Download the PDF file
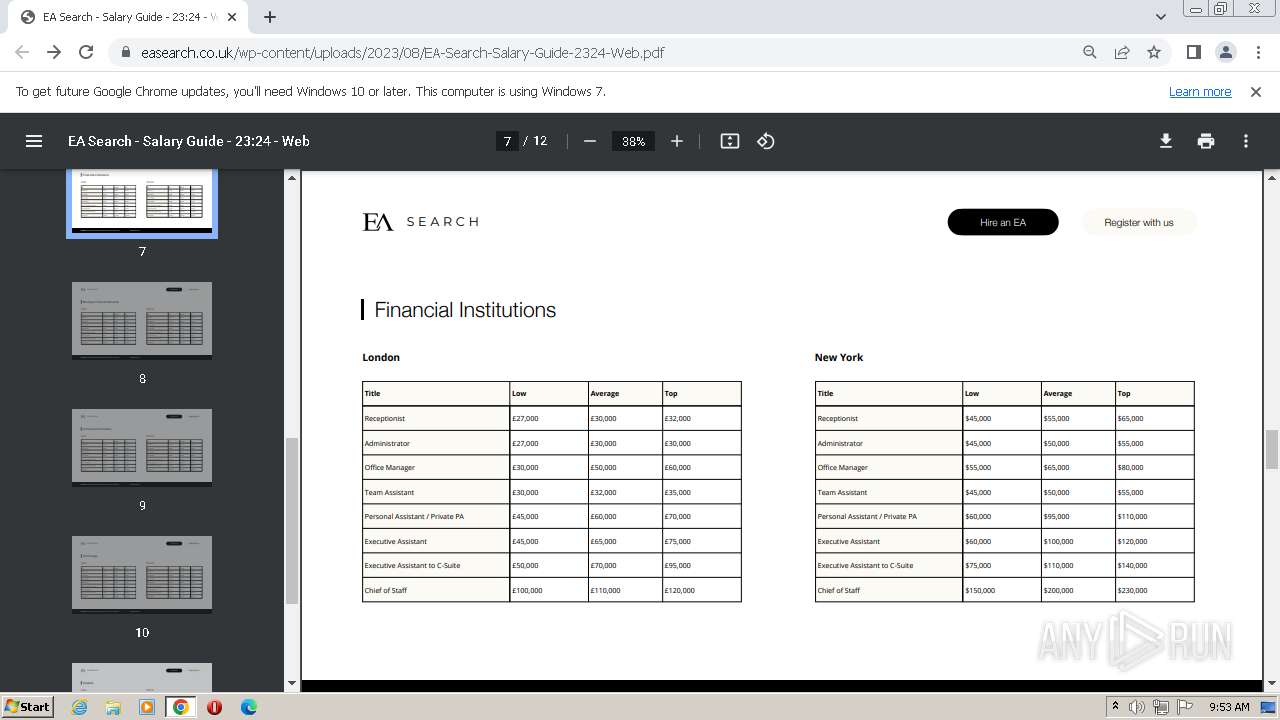 [x=1166, y=141]
